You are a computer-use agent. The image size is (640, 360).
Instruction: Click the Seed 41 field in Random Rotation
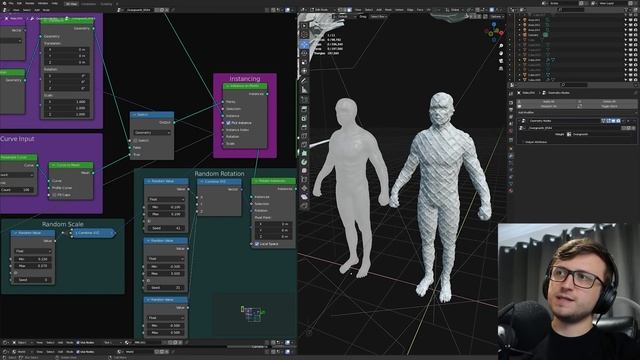coord(166,228)
